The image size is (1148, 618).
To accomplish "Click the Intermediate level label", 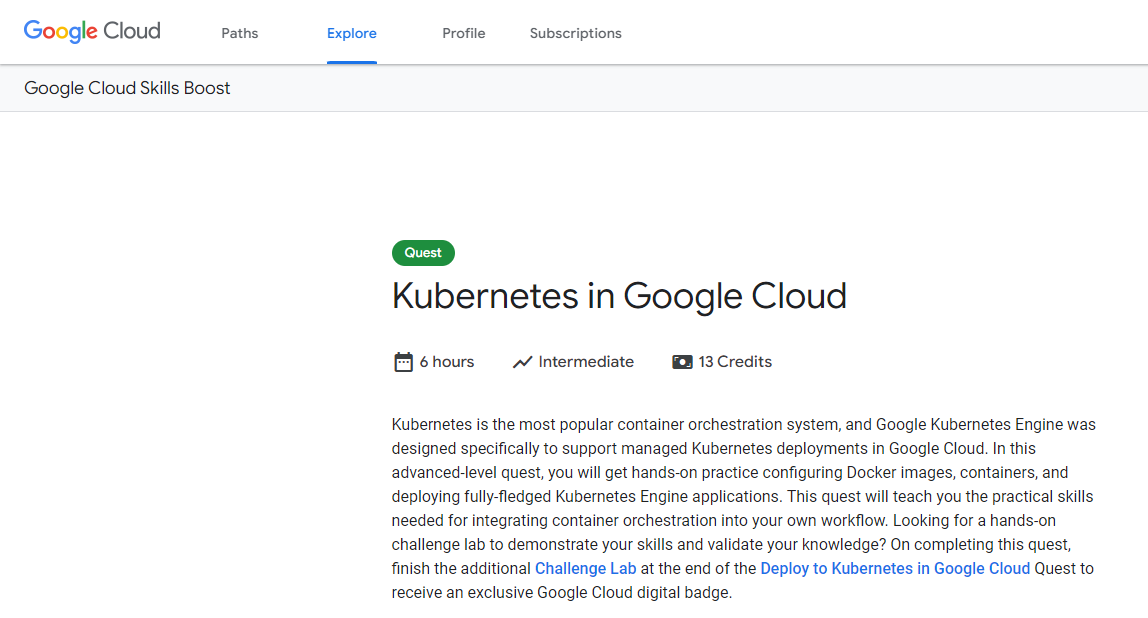I will click(x=586, y=362).
